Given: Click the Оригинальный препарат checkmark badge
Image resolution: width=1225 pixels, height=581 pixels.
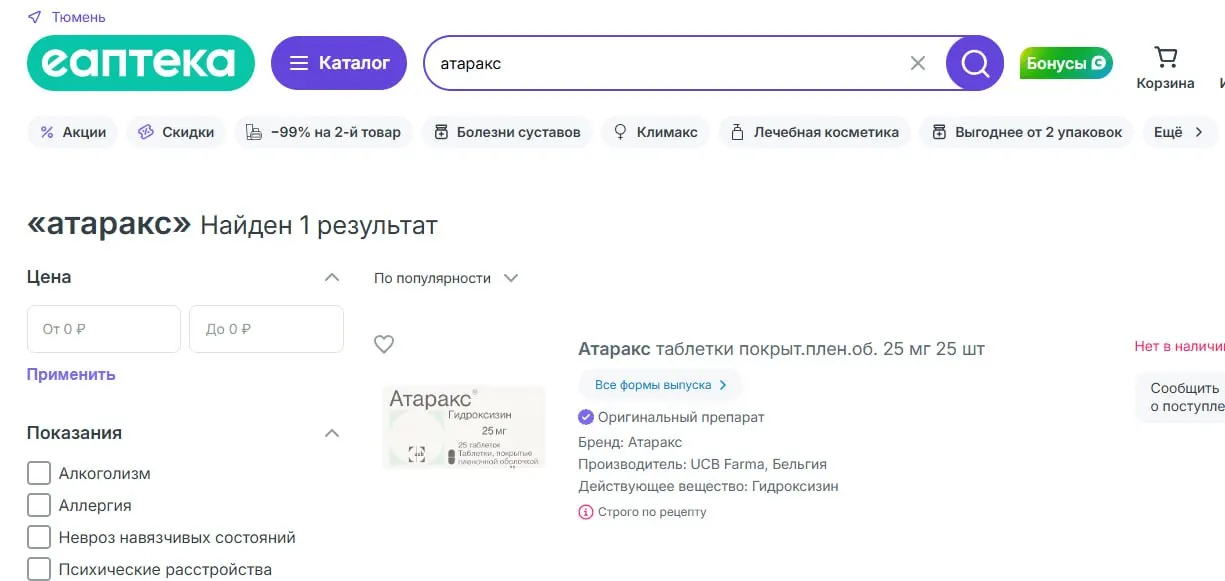Looking at the screenshot, I should coord(586,417).
